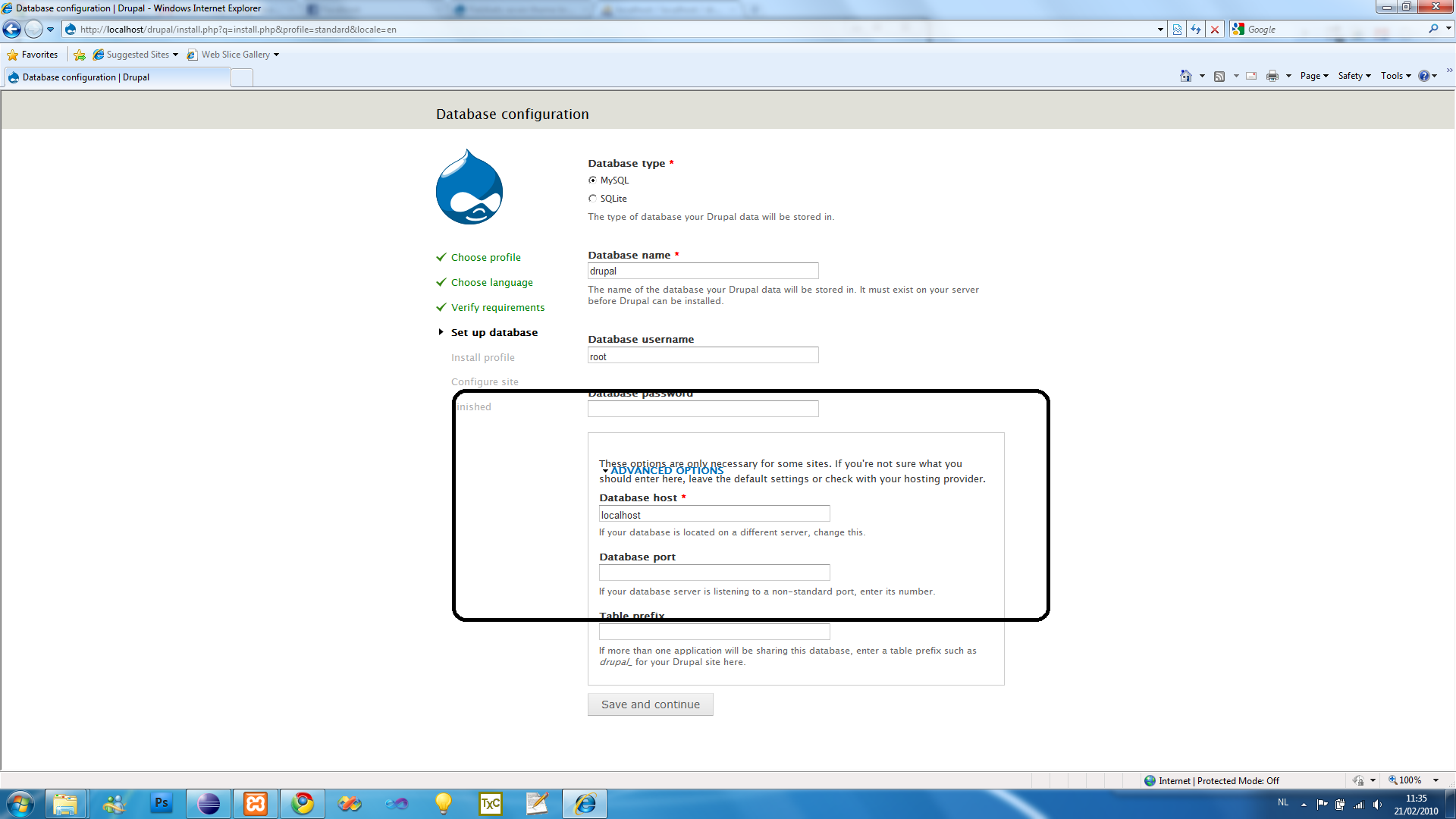Click the Print icon in command bar
The height and width of the screenshot is (819, 1456).
coord(1272,76)
